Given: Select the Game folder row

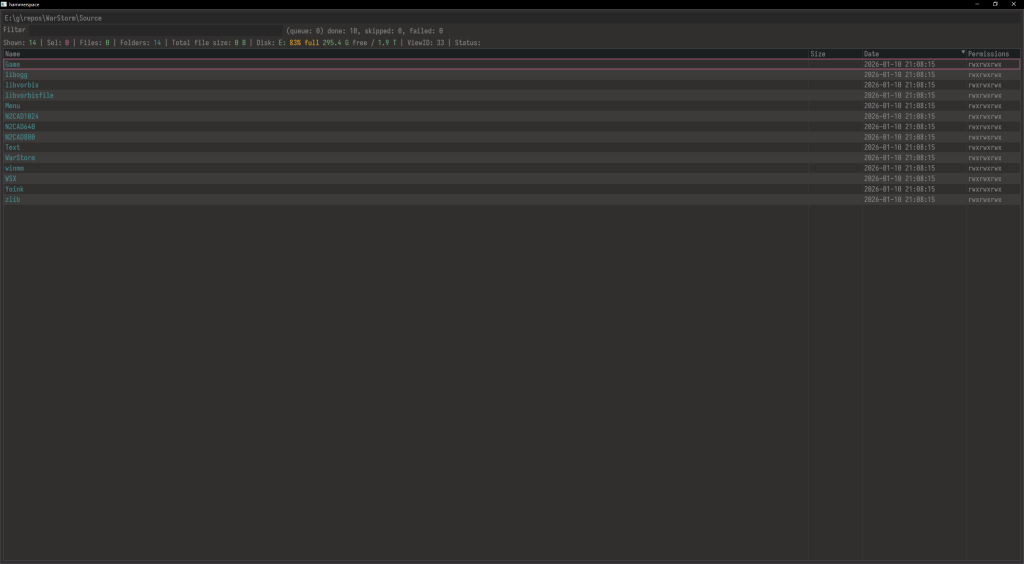Looking at the screenshot, I should tap(511, 65).
